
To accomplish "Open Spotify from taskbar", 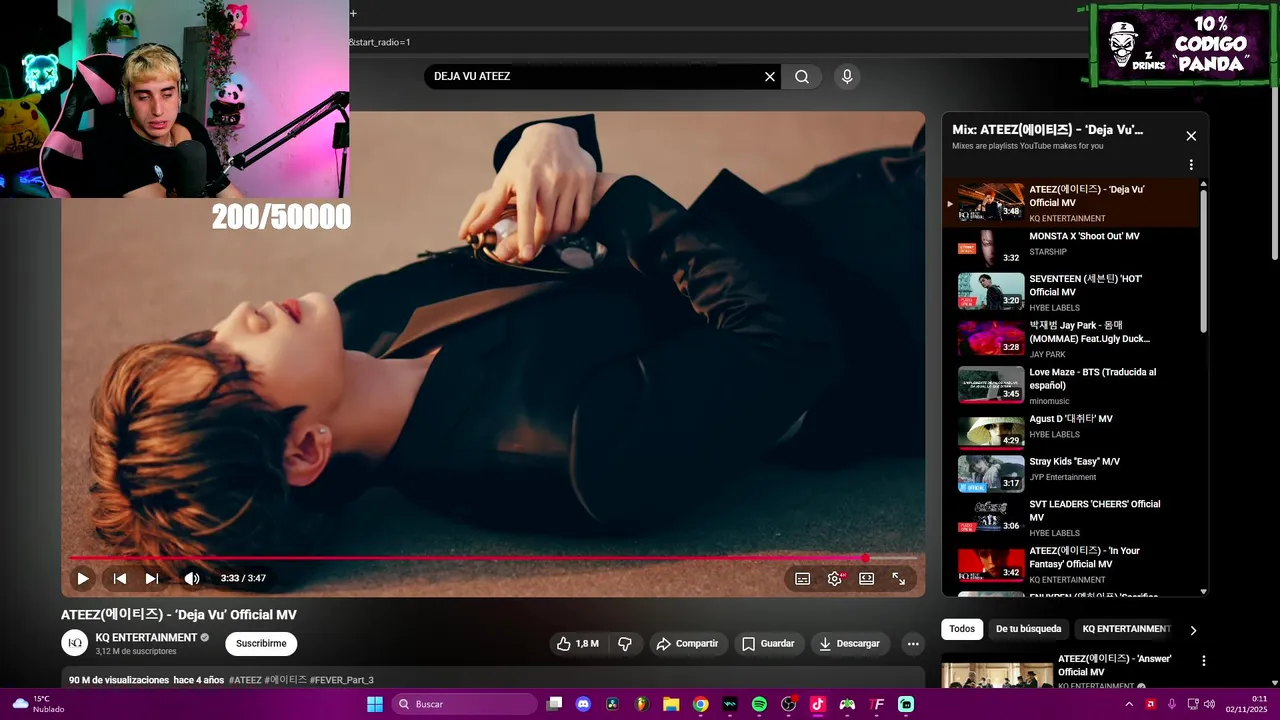I will coord(759,704).
